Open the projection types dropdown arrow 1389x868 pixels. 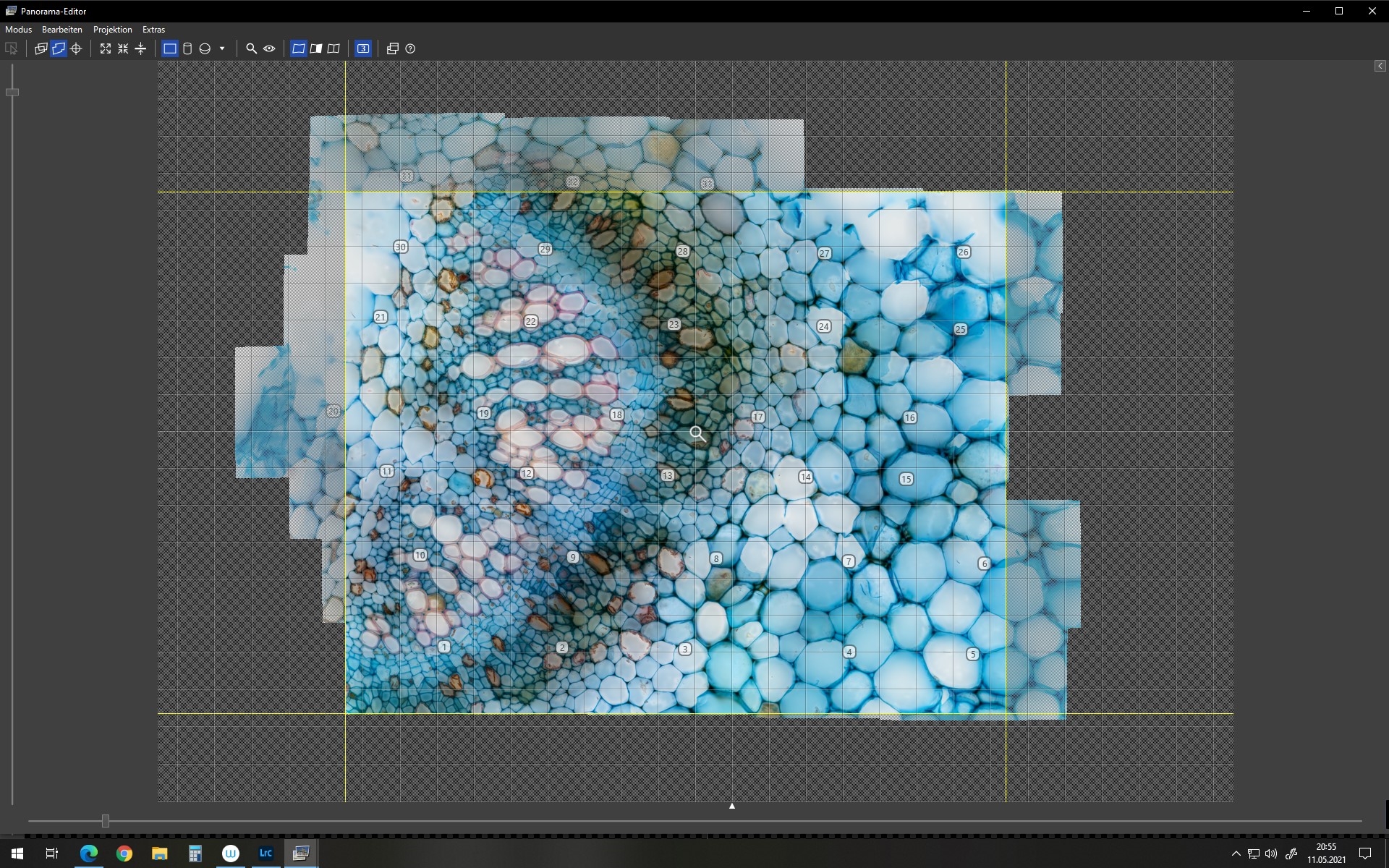pos(222,48)
